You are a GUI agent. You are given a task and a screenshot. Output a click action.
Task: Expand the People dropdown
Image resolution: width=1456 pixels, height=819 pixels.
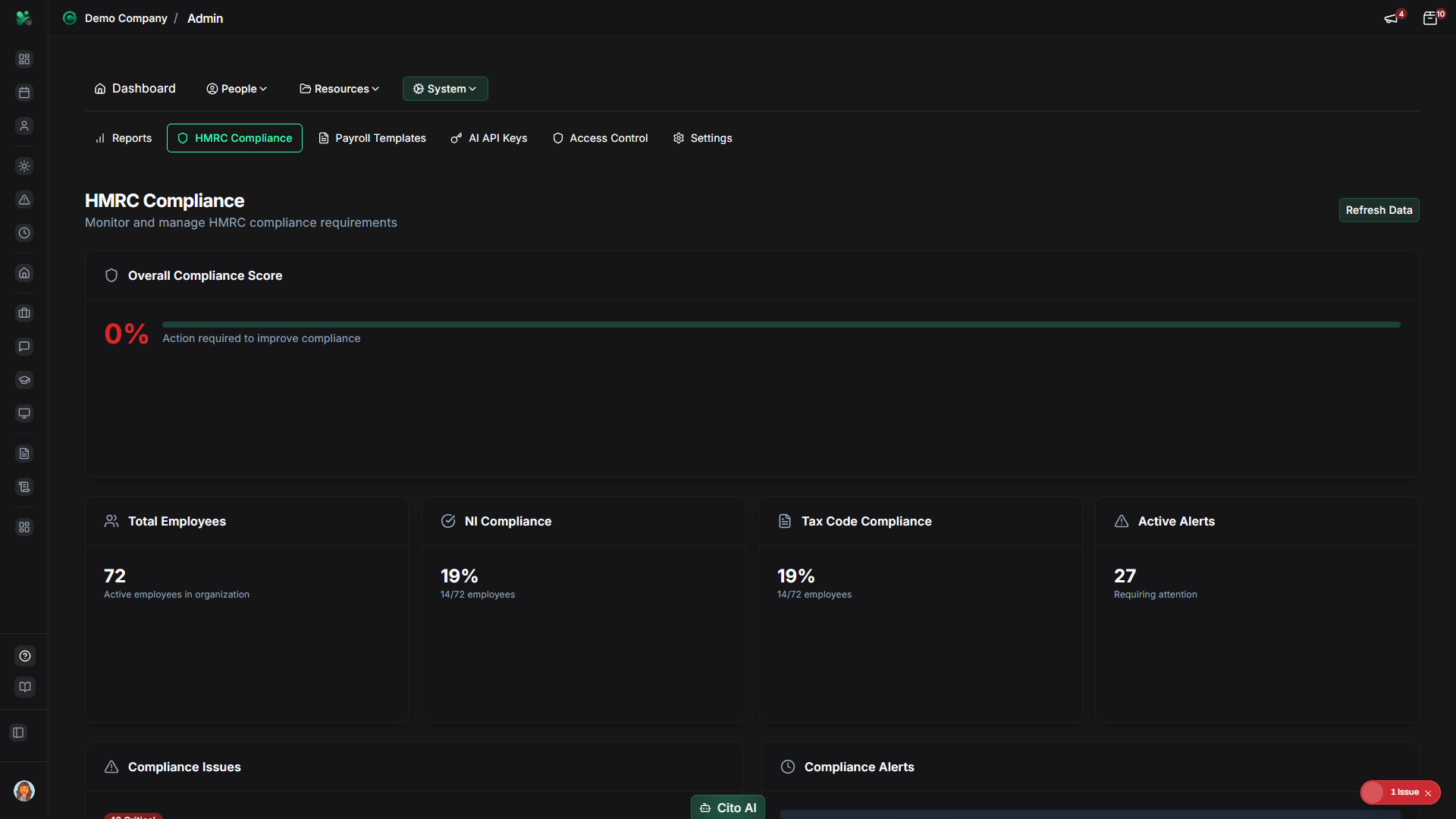pos(236,89)
